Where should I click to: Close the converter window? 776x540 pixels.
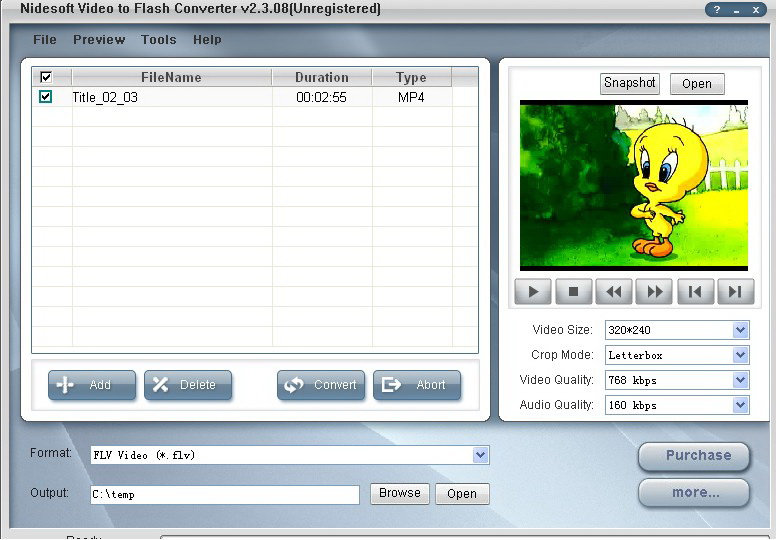(756, 10)
